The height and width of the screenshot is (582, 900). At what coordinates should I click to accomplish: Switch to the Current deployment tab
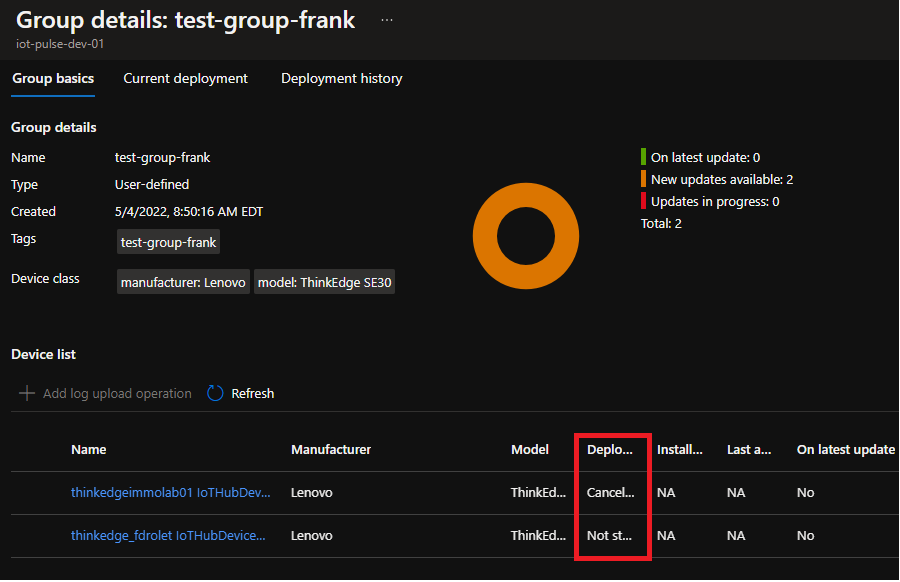tap(185, 78)
